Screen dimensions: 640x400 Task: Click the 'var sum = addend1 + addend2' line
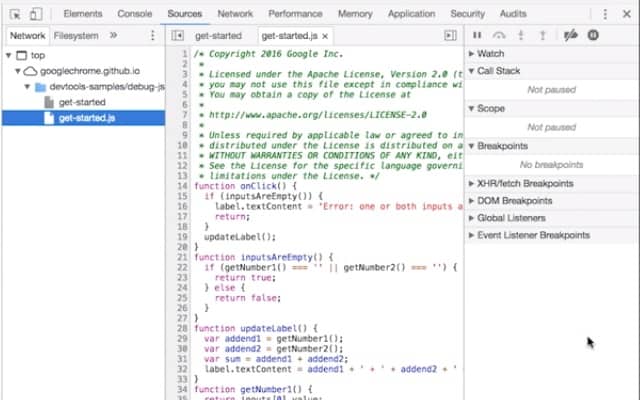click(276, 359)
